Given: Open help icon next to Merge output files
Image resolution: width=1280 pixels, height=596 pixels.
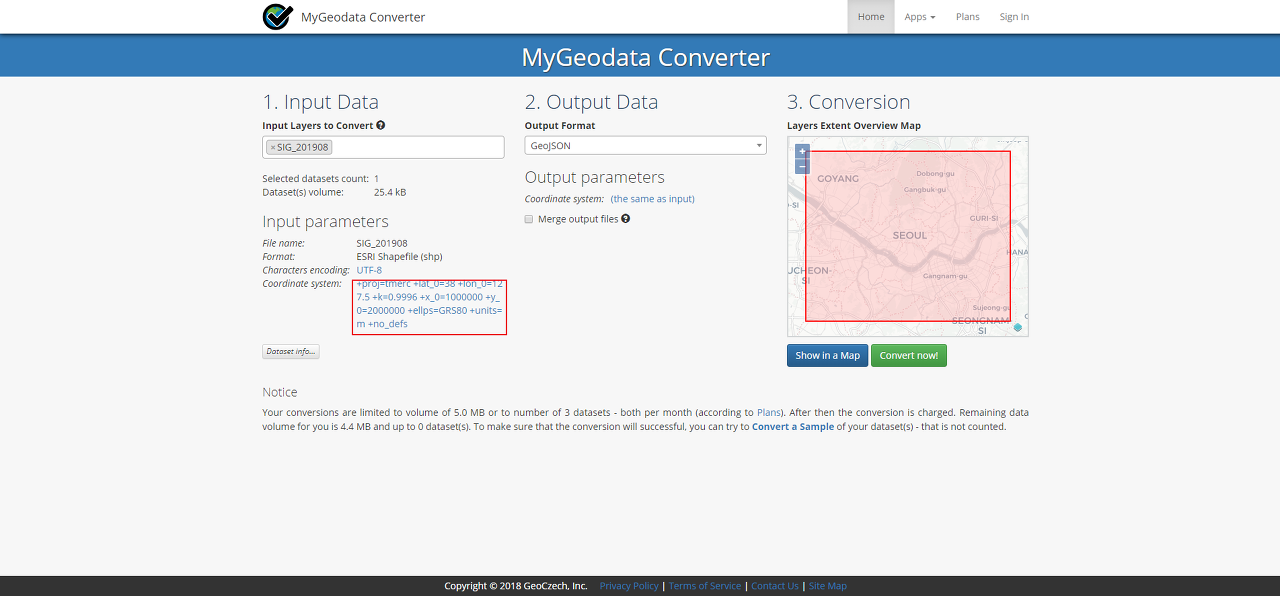Looking at the screenshot, I should [625, 219].
